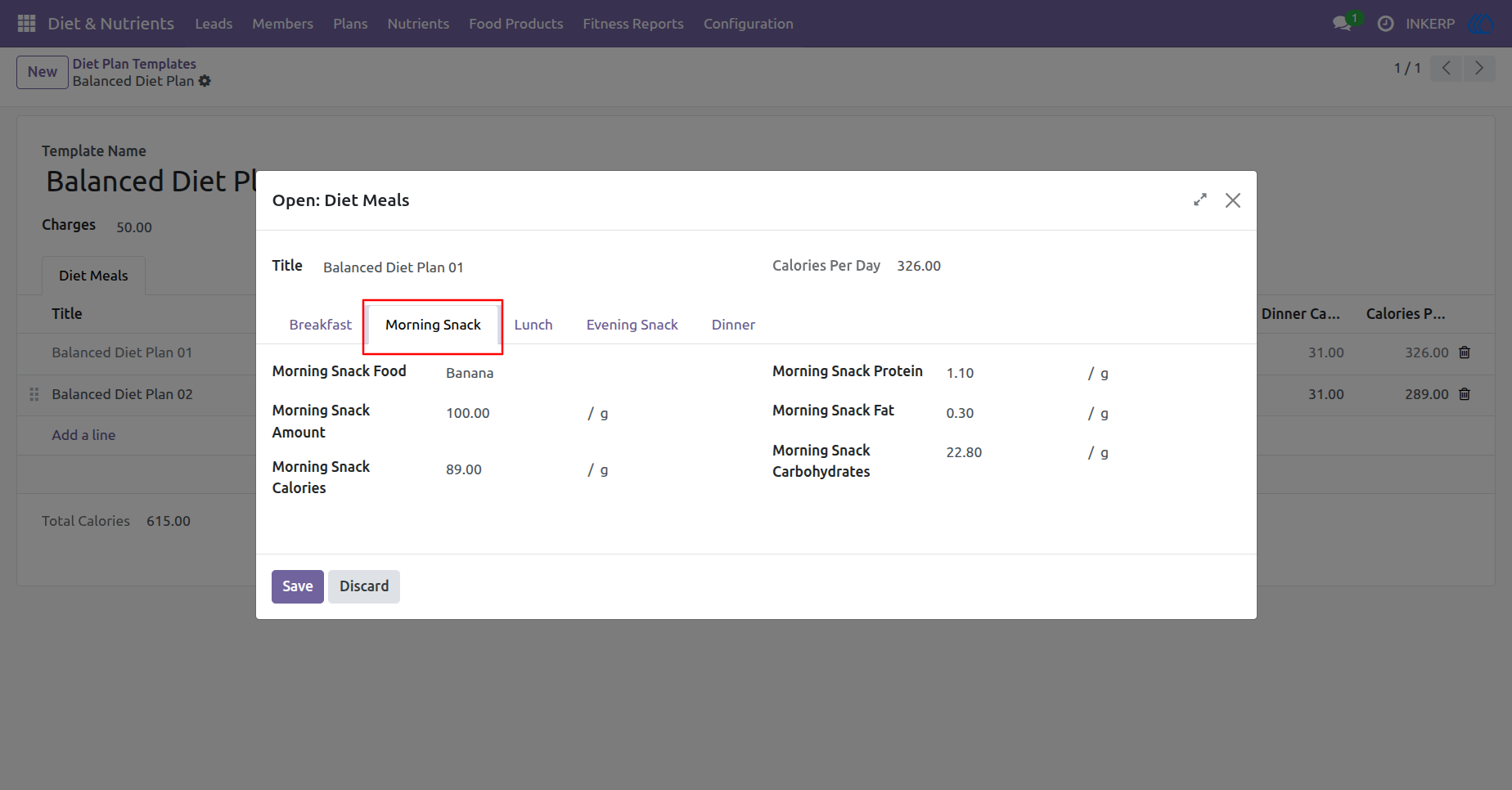Viewport: 1512px width, 790px height.
Task: Open the activities clock icon
Action: (x=1385, y=24)
